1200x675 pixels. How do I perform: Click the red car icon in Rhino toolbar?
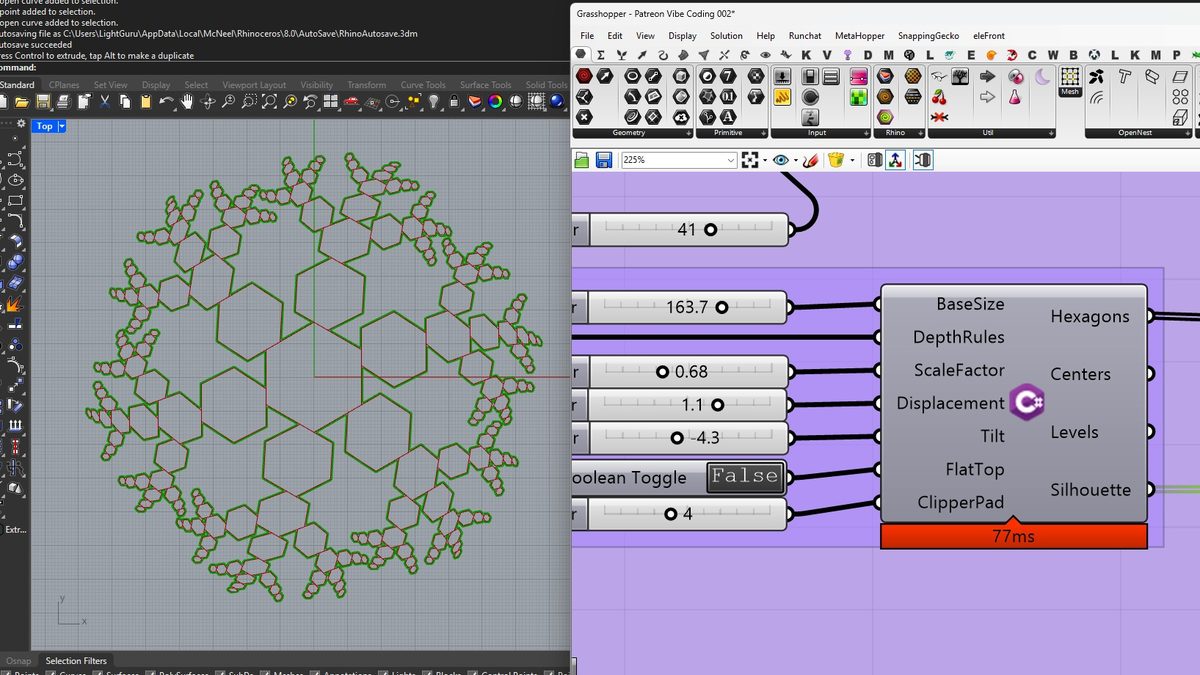pyautogui.click(x=351, y=101)
